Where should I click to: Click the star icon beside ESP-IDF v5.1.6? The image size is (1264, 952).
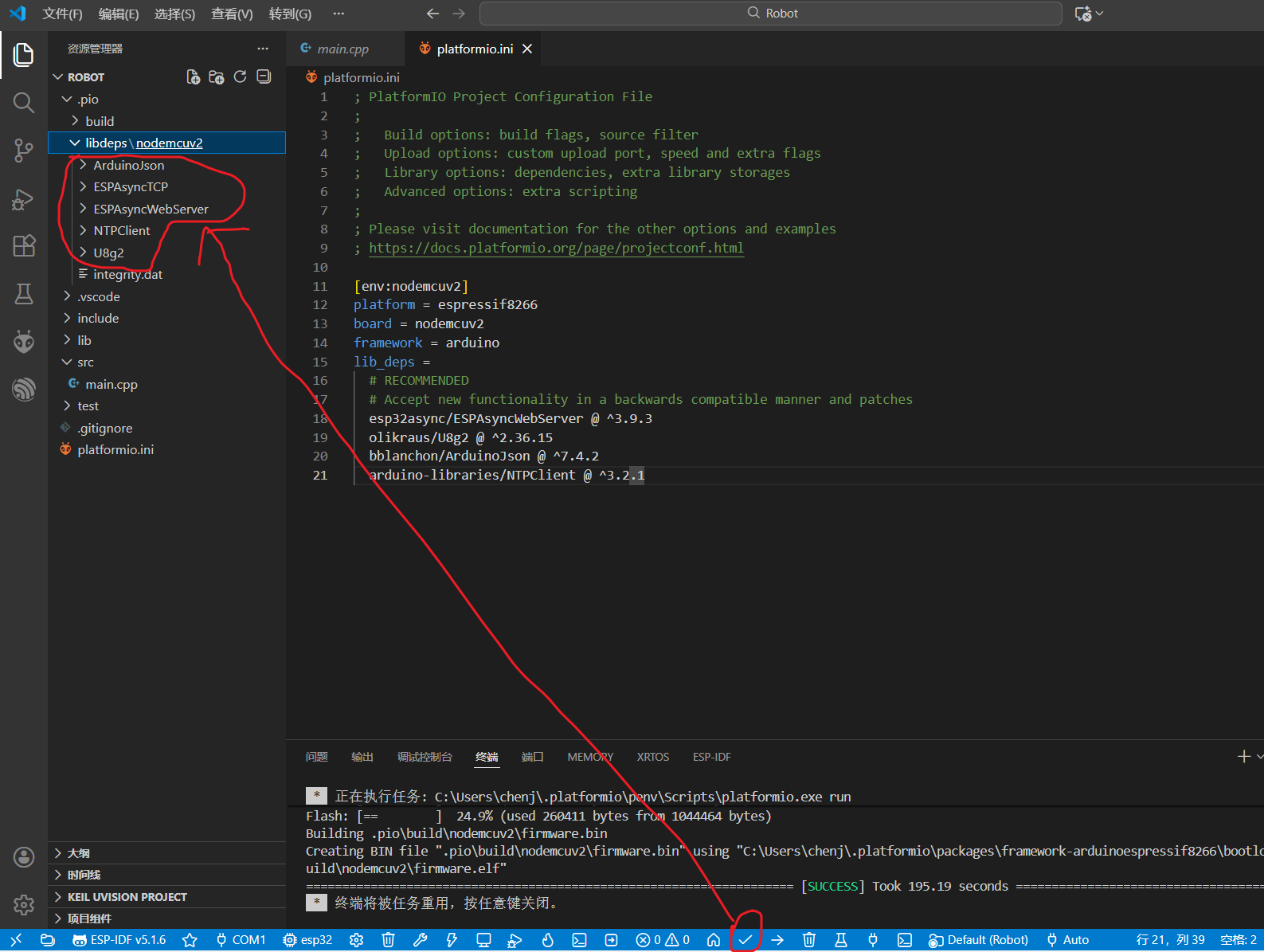click(190, 940)
